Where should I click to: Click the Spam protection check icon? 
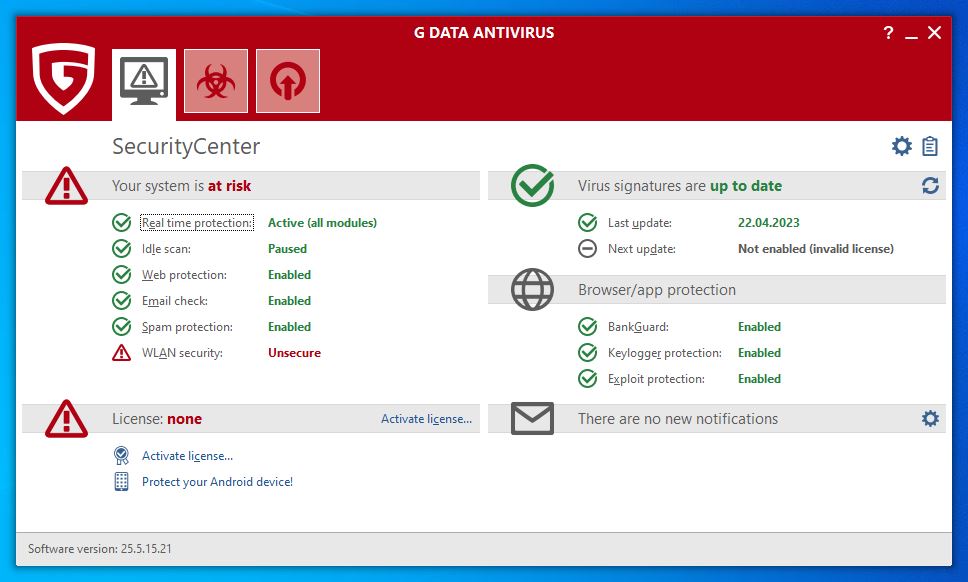[122, 326]
